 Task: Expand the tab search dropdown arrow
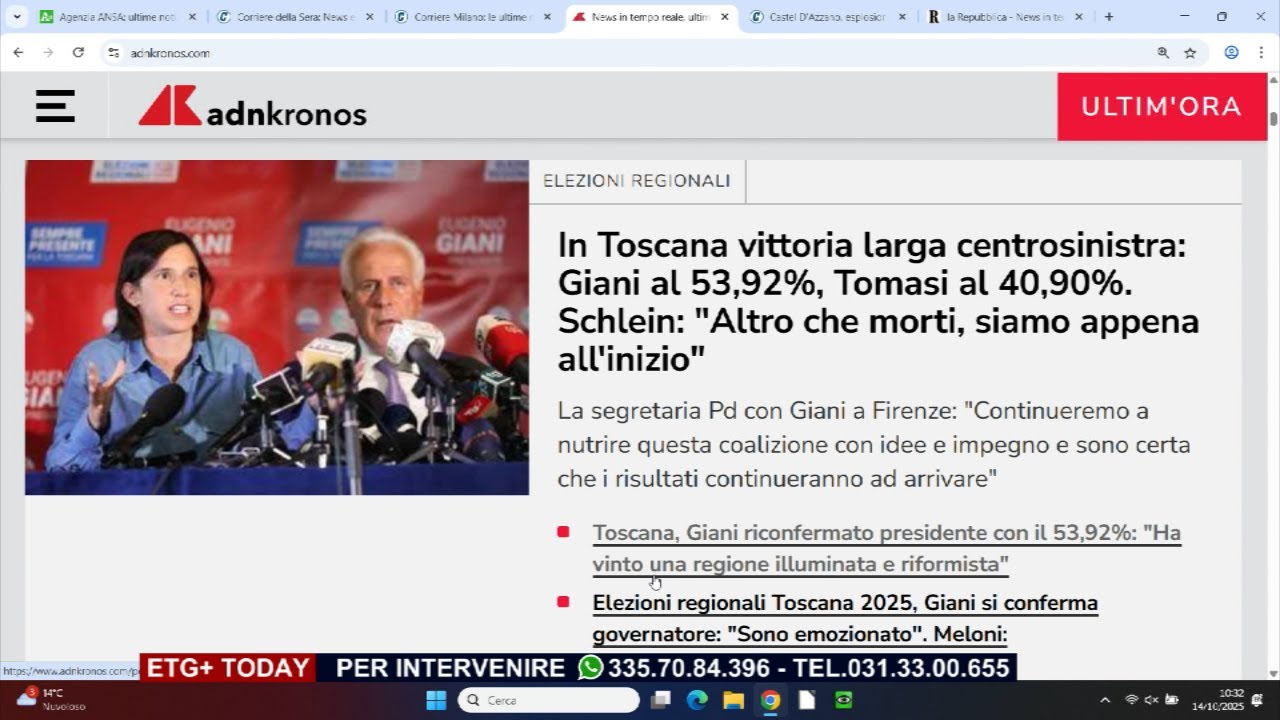click(x=17, y=17)
